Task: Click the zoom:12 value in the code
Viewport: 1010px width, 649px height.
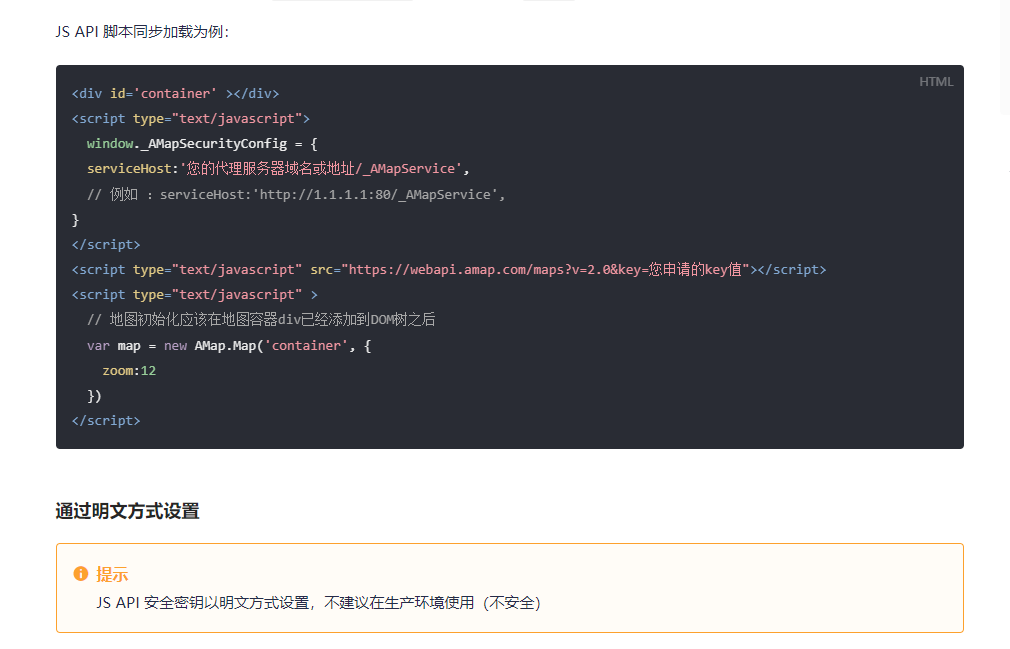Action: point(128,369)
